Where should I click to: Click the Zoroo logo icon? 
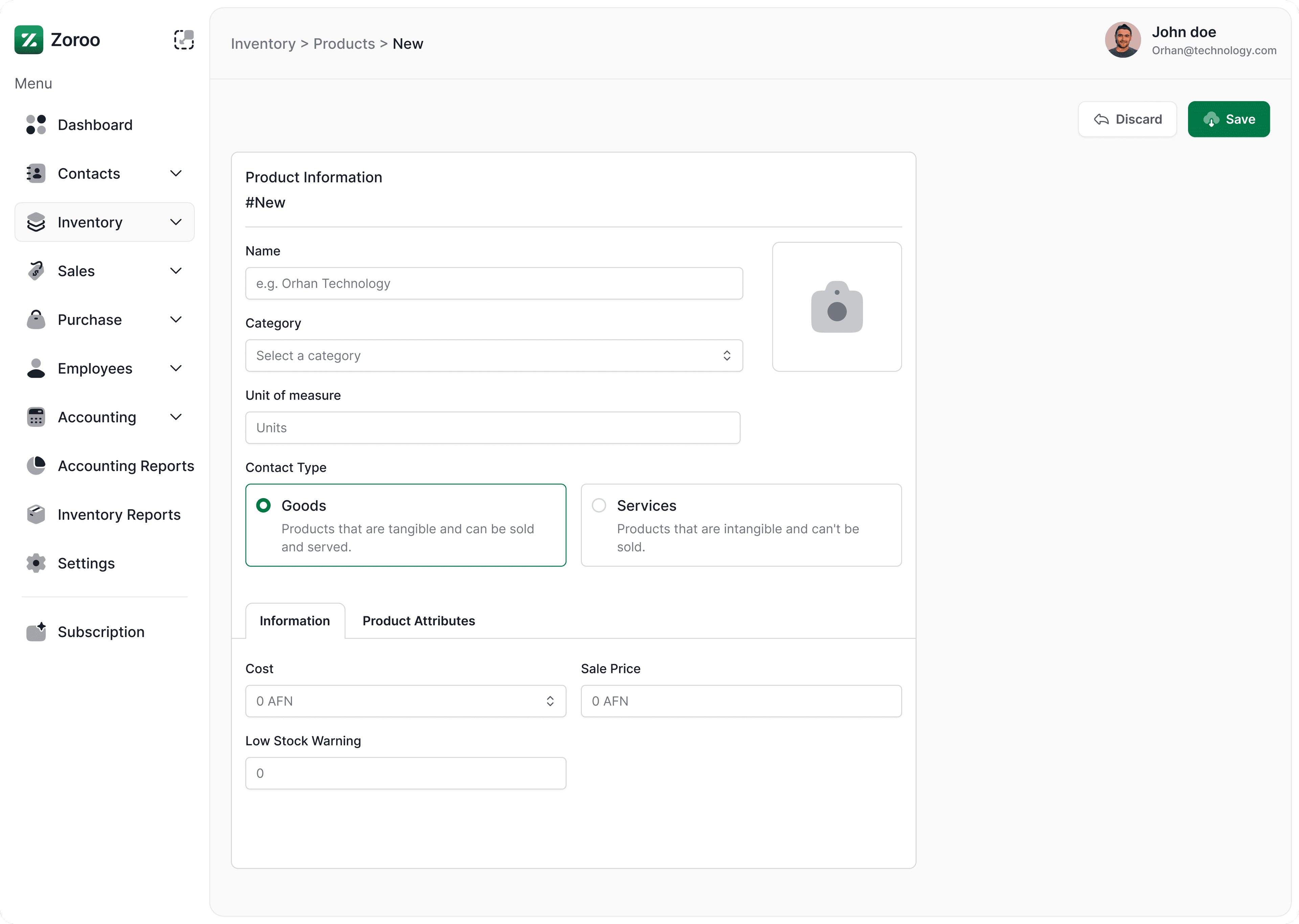(29, 39)
